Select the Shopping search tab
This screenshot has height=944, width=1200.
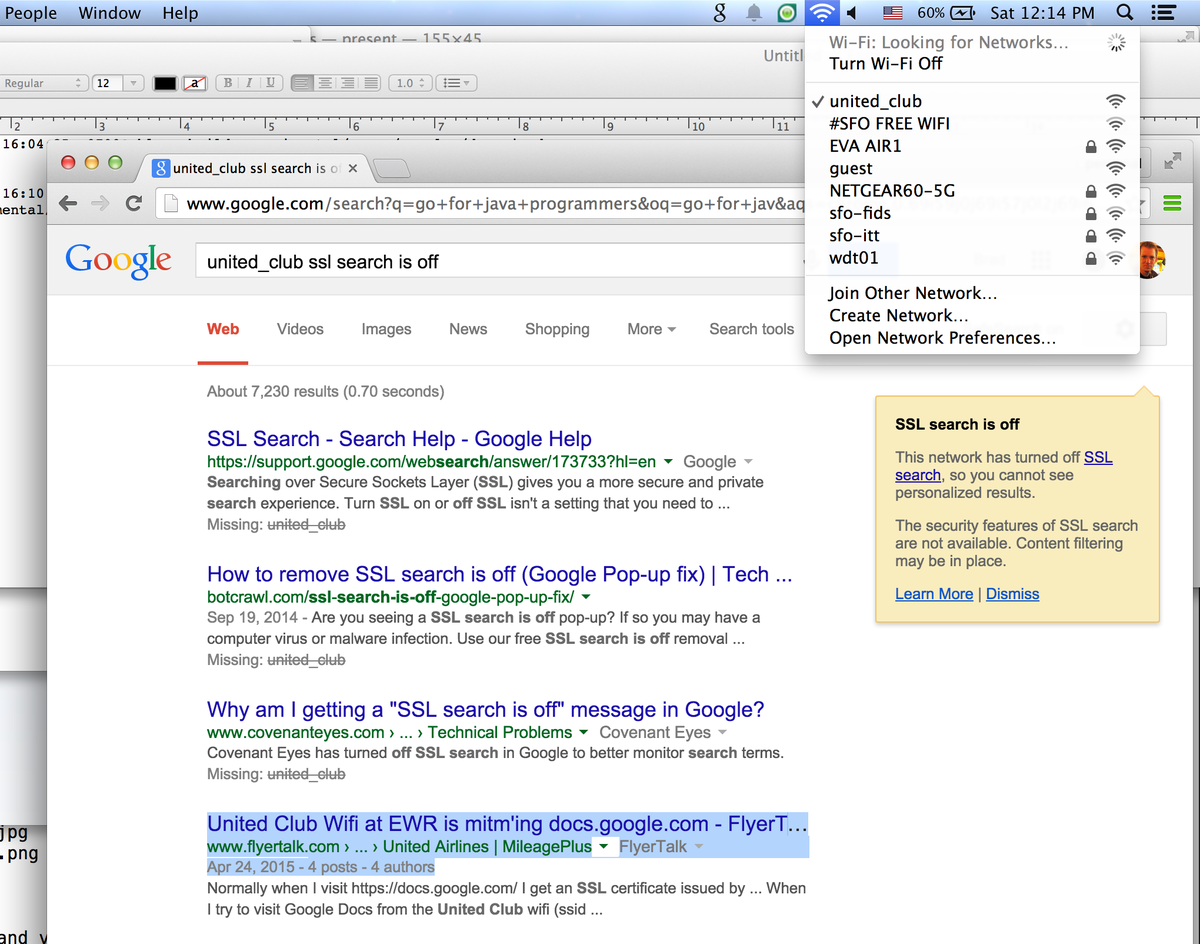pos(557,329)
